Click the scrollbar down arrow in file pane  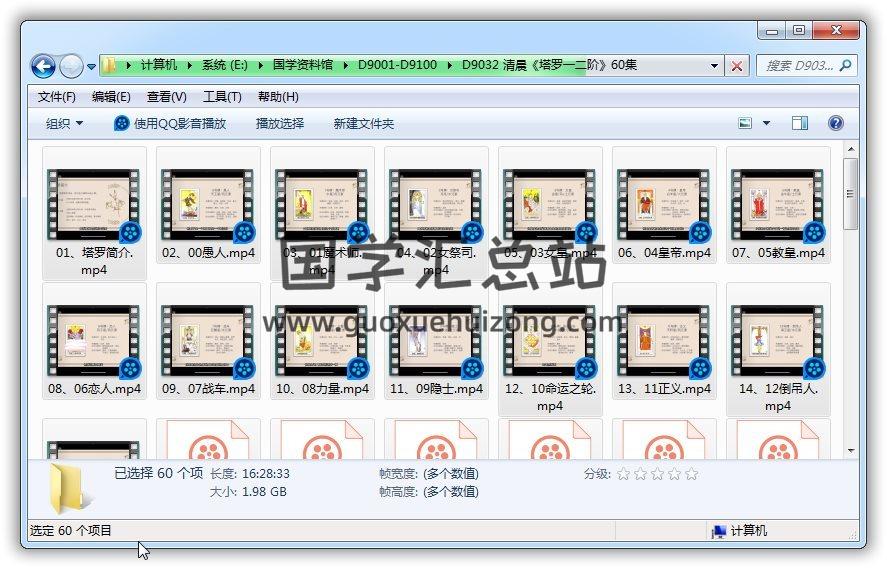(851, 451)
